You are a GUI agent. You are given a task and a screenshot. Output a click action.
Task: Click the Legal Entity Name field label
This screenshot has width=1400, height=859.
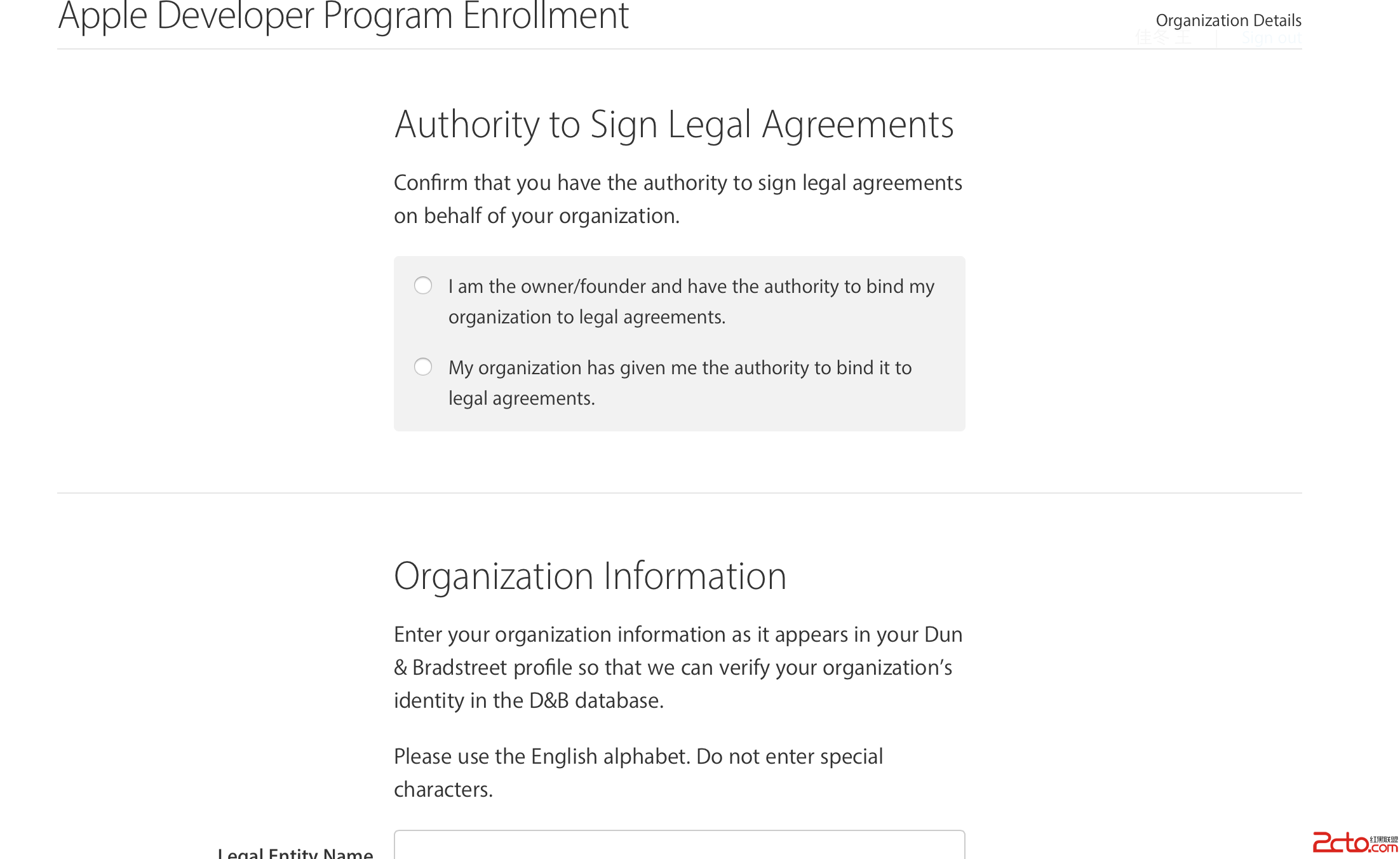click(x=295, y=853)
